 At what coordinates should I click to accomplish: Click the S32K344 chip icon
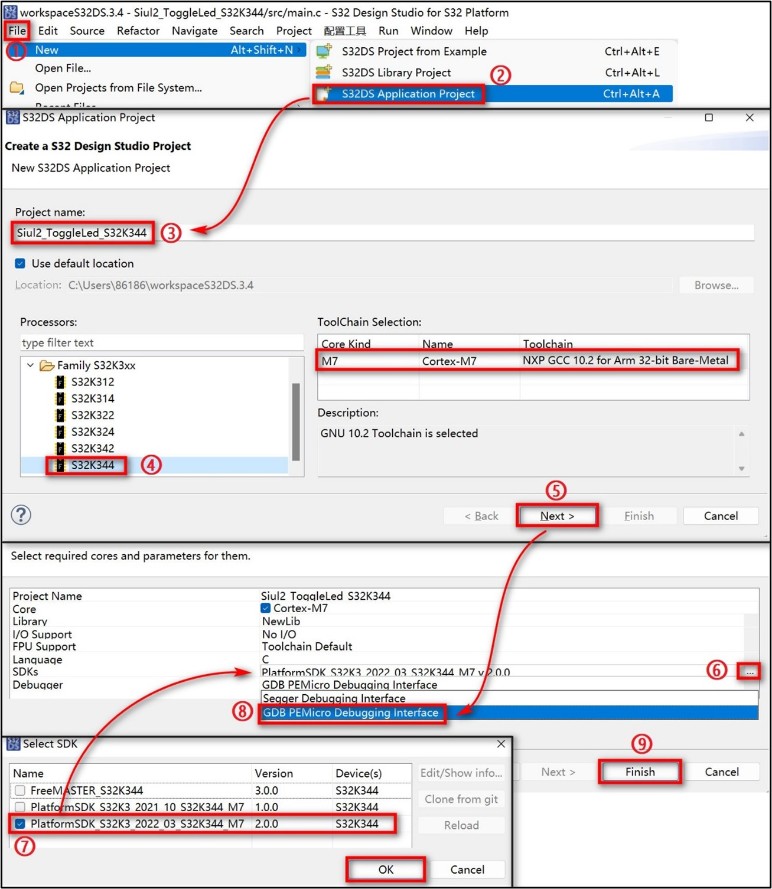tap(60, 465)
